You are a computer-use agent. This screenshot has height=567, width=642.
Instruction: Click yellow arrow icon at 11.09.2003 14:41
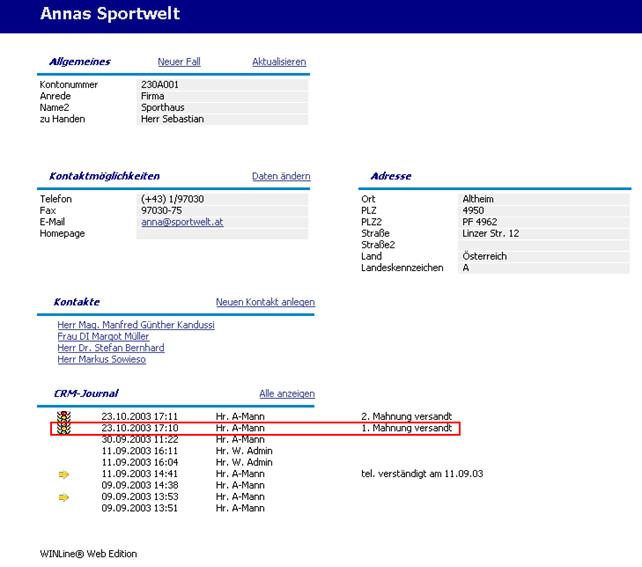[x=65, y=474]
